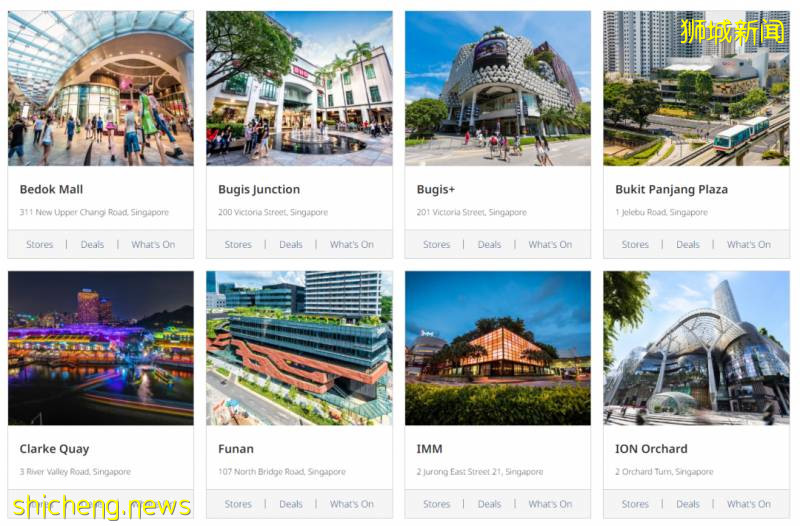Click the Bukit Panjang Plaza title

click(x=671, y=189)
